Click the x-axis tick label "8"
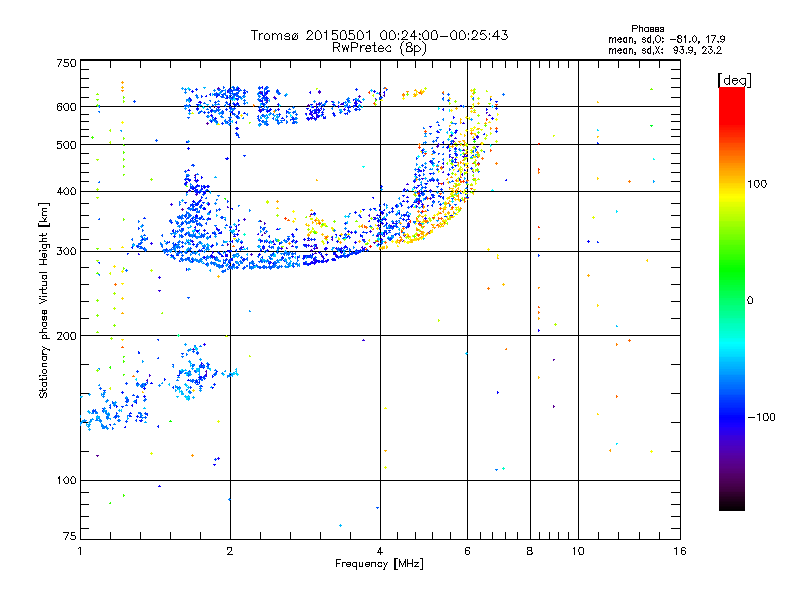The width and height of the screenshot is (800, 600). click(x=530, y=551)
